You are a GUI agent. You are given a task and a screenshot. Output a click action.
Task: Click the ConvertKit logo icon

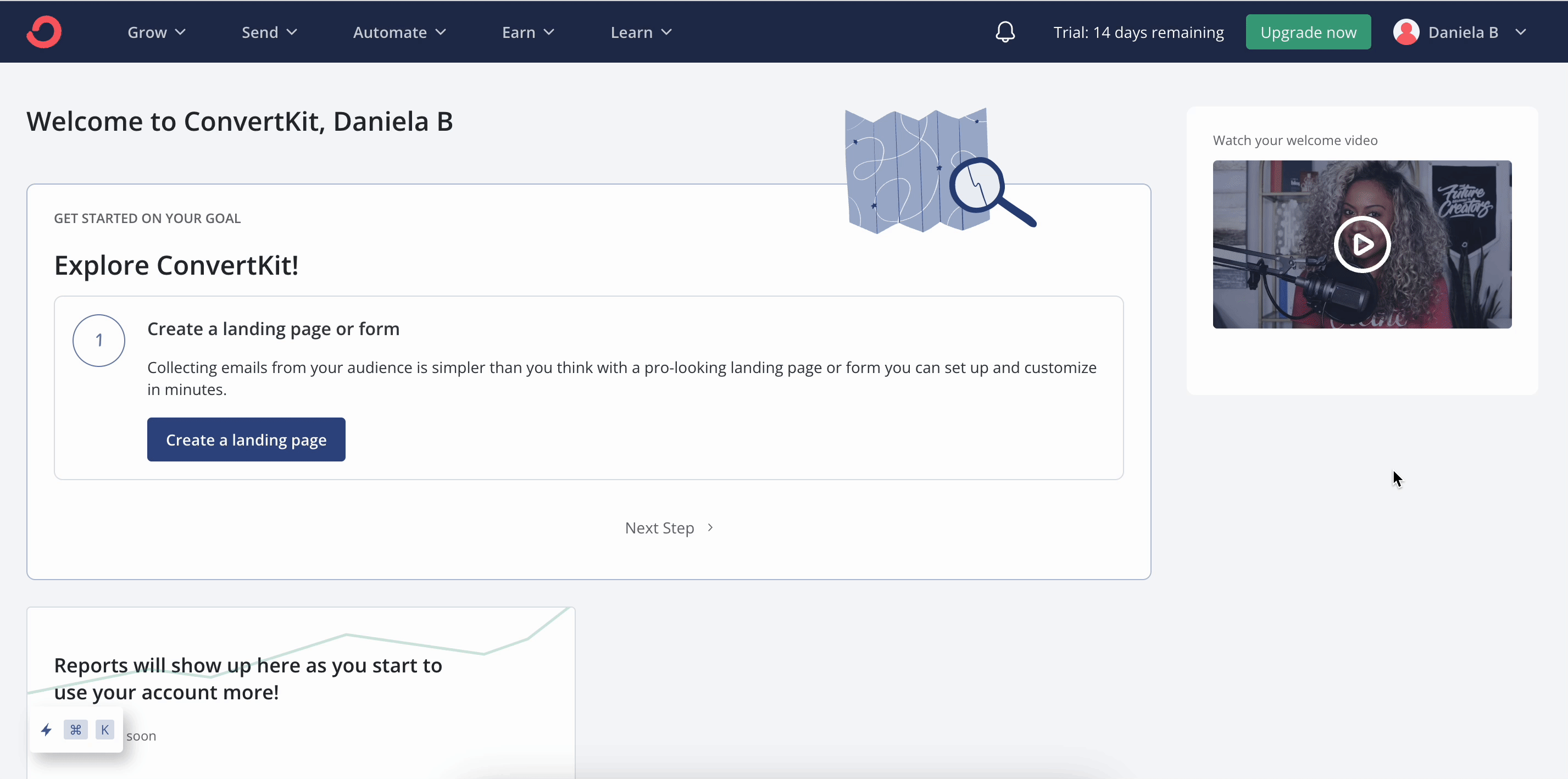tap(45, 32)
